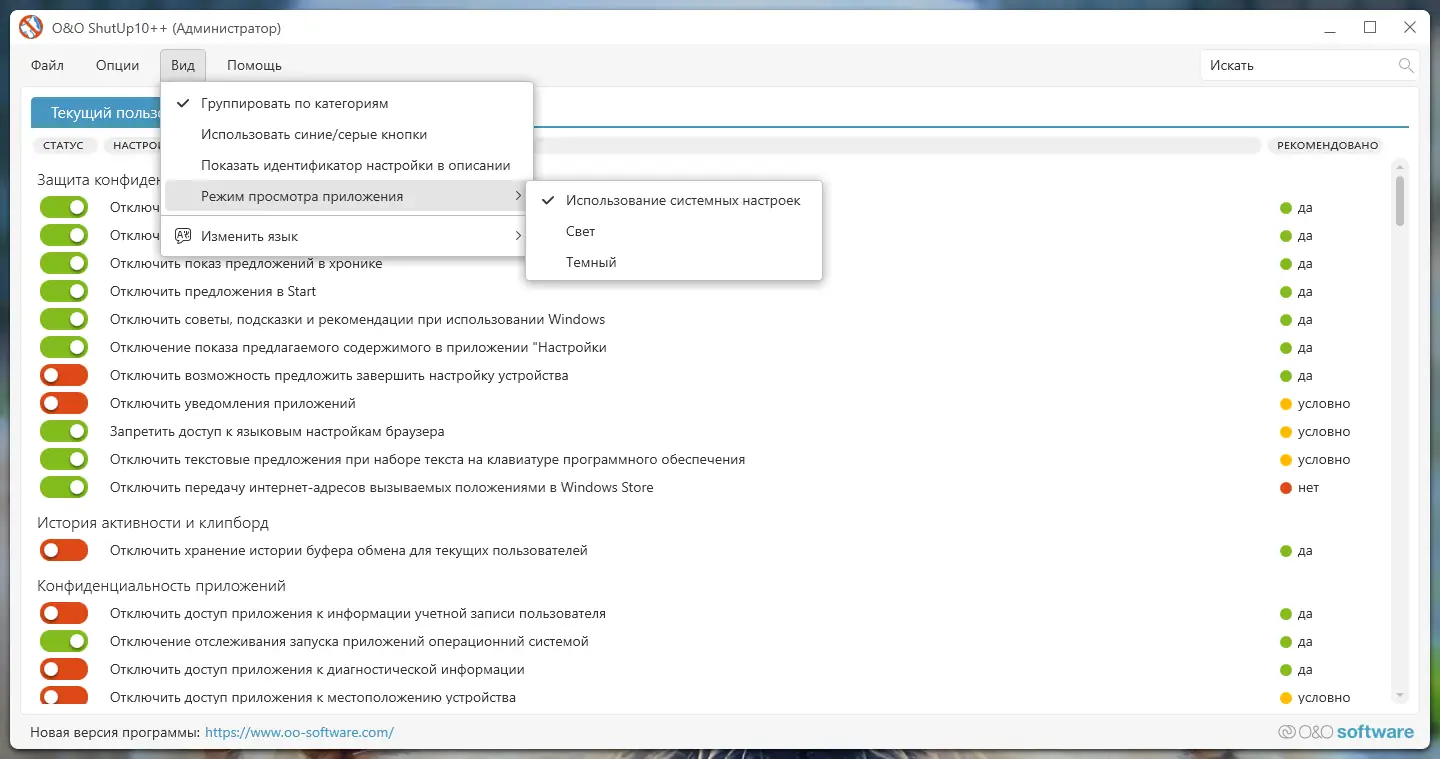Open the Помощь menu
Image resolution: width=1440 pixels, height=759 pixels.
254,66
